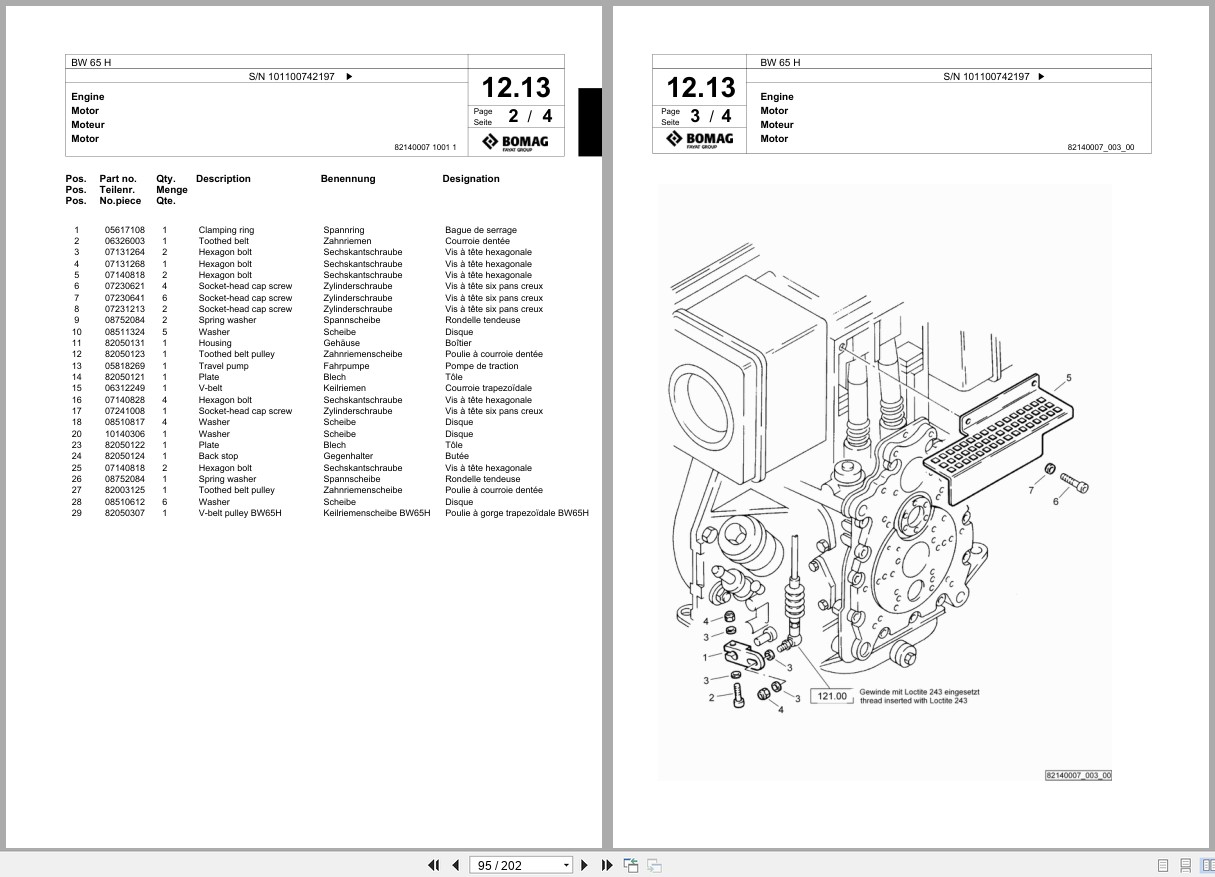Click the BOMAG logo on the right page
This screenshot has height=877, width=1215.
point(700,139)
